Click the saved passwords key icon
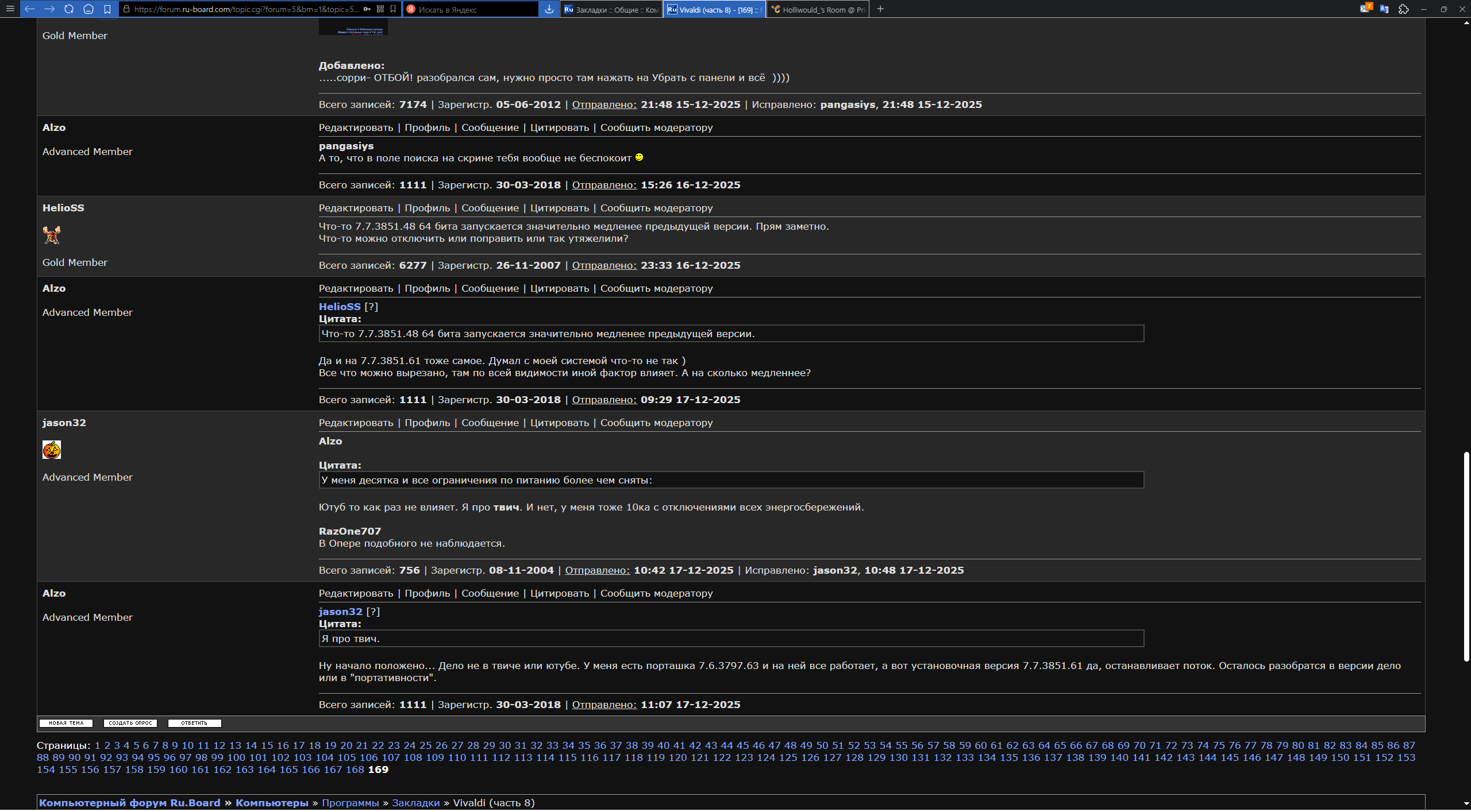 click(x=367, y=9)
